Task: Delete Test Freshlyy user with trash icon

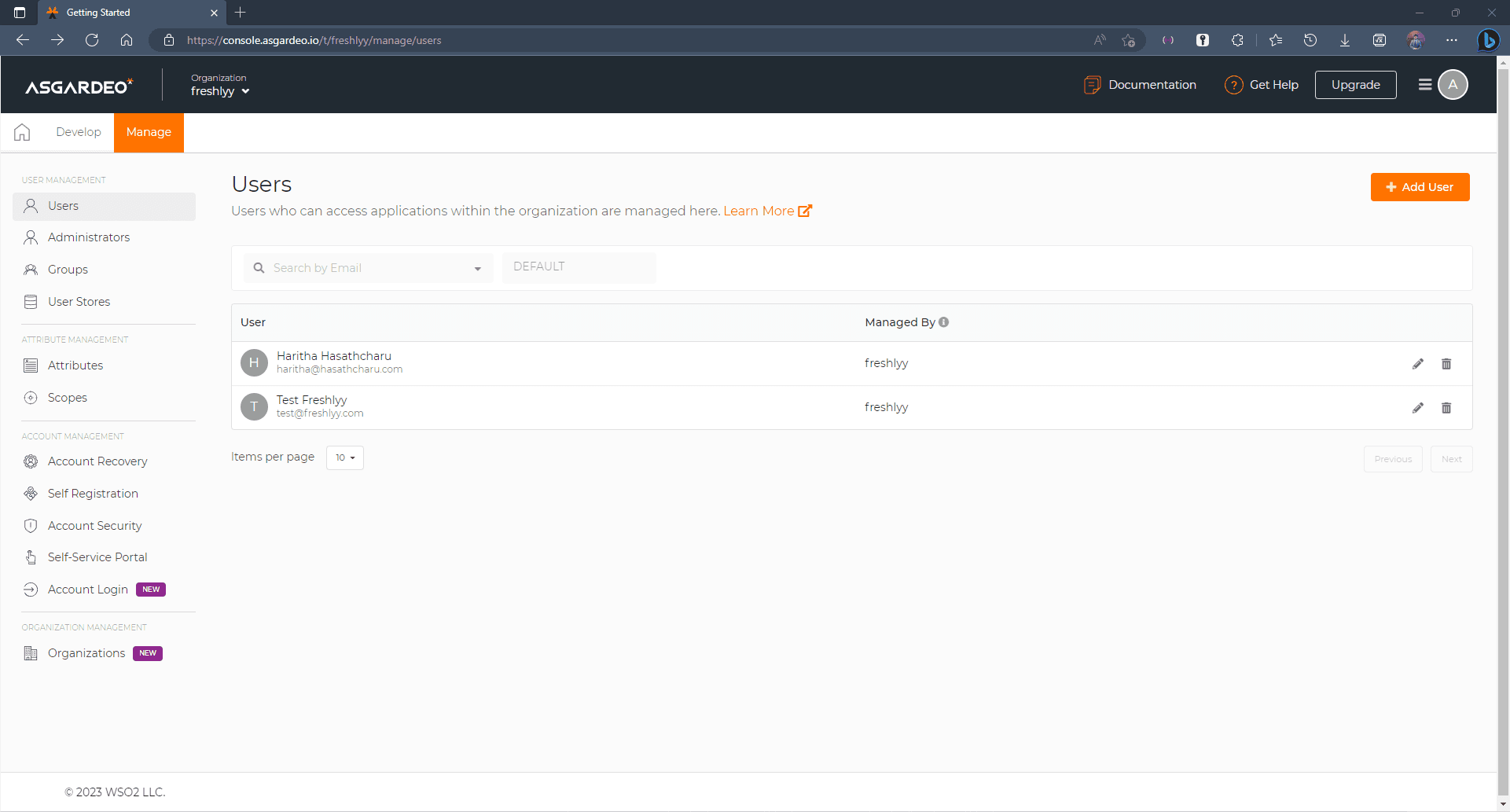Action: (1446, 408)
